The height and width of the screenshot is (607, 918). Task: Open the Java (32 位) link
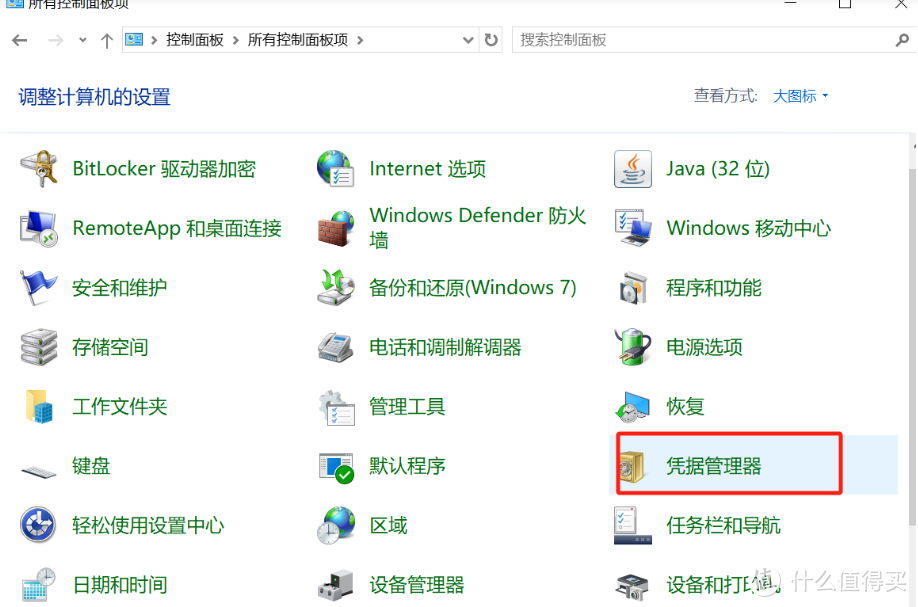point(718,169)
